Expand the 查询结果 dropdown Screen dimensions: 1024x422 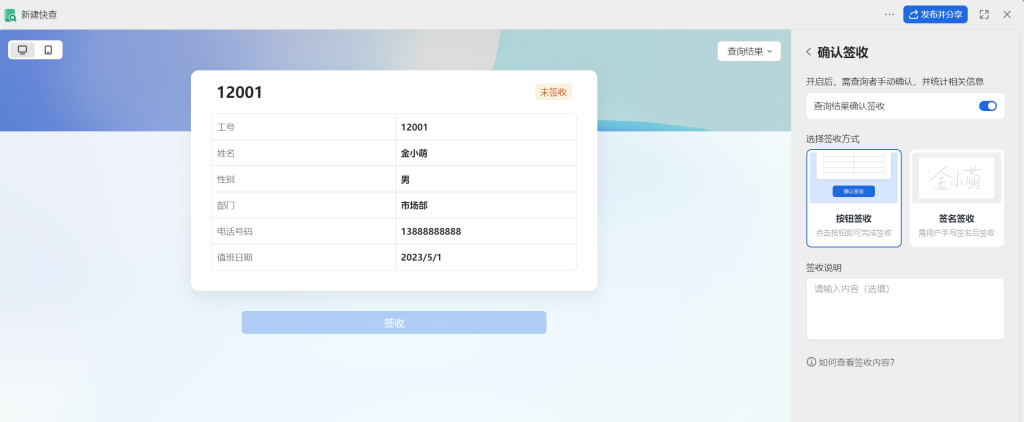coord(749,51)
